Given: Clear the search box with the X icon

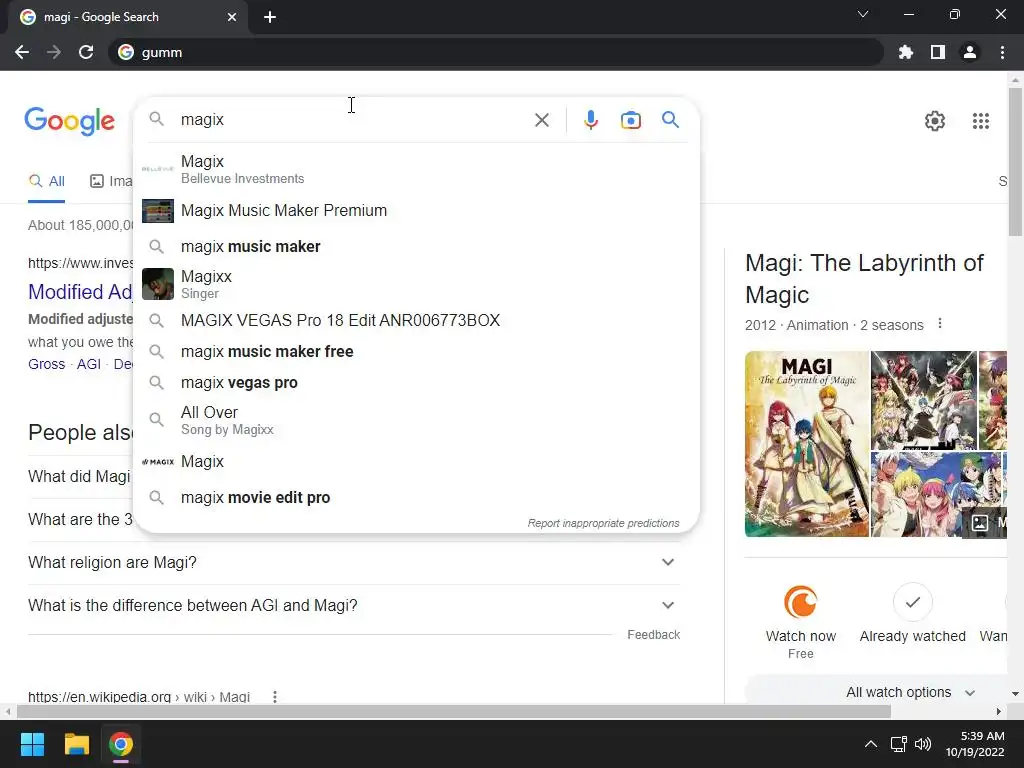Looking at the screenshot, I should tap(541, 120).
